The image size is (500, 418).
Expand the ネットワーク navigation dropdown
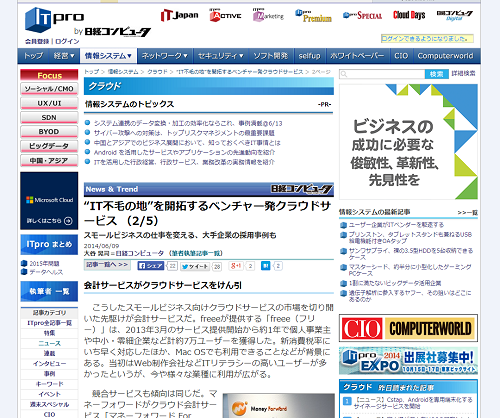click(x=165, y=56)
